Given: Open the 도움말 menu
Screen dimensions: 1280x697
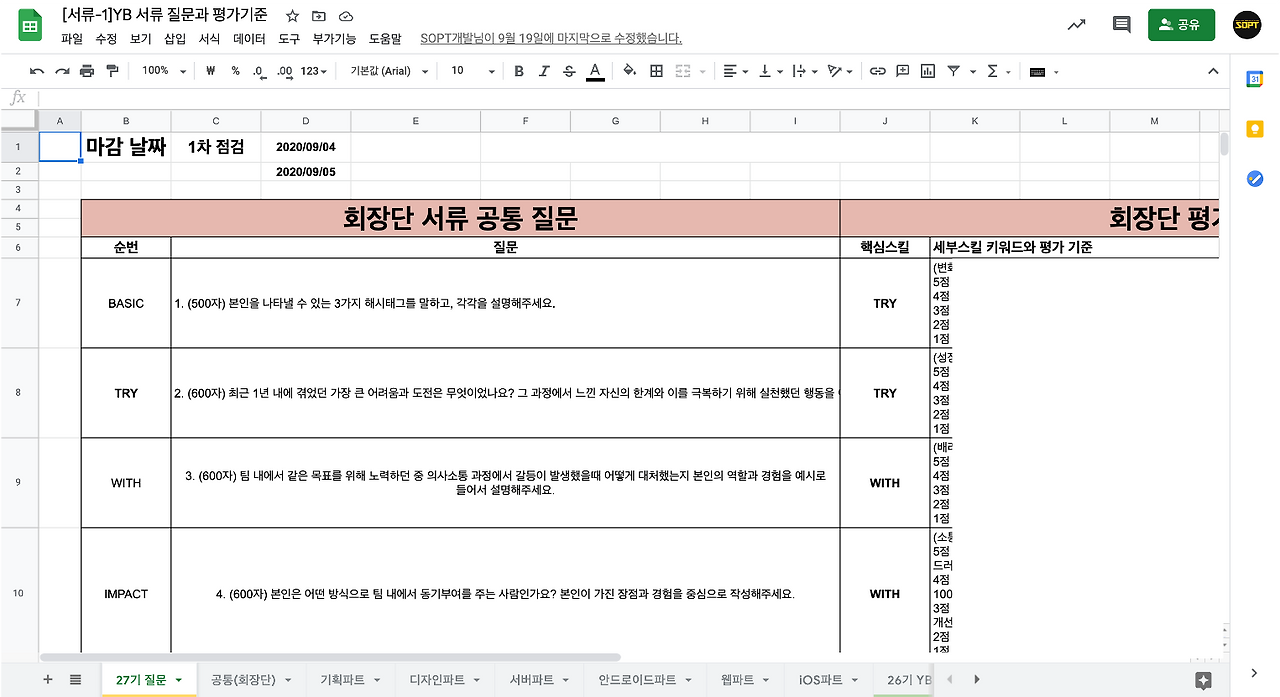Looking at the screenshot, I should tap(385, 39).
